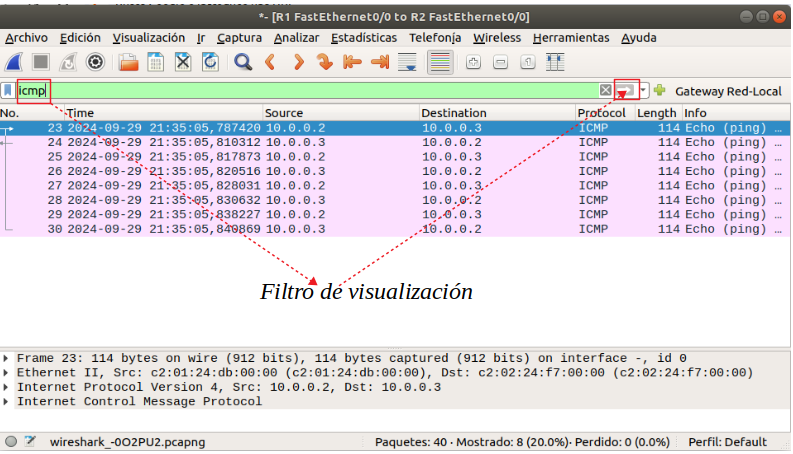Select packet number 23 row
793x454 pixels.
click(395, 128)
